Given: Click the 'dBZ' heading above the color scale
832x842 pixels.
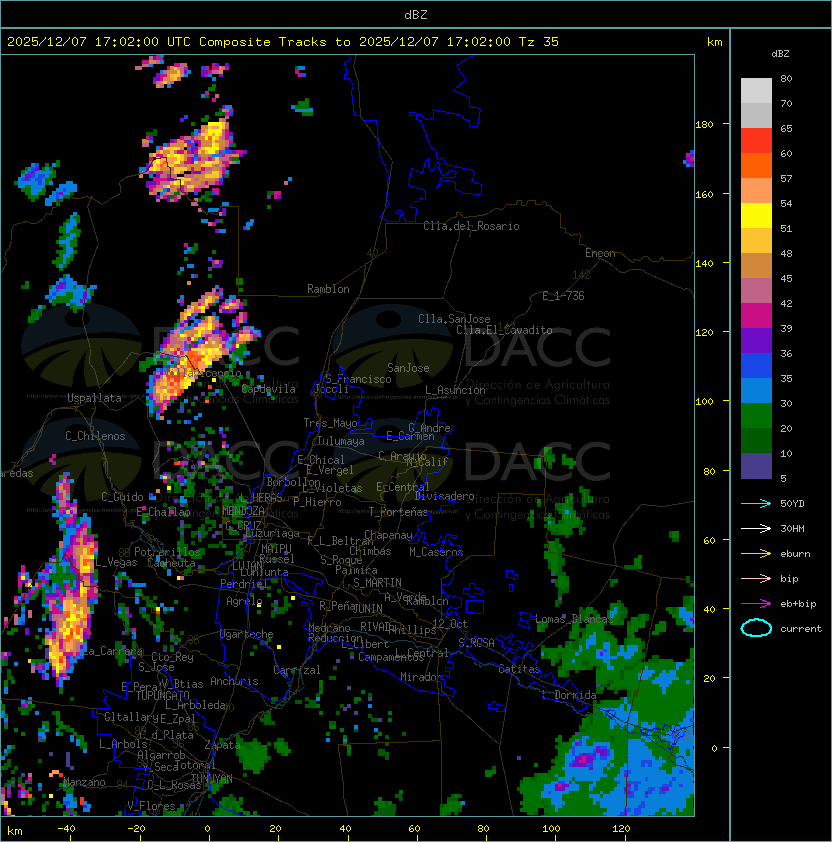Looking at the screenshot, I should (x=780, y=54).
